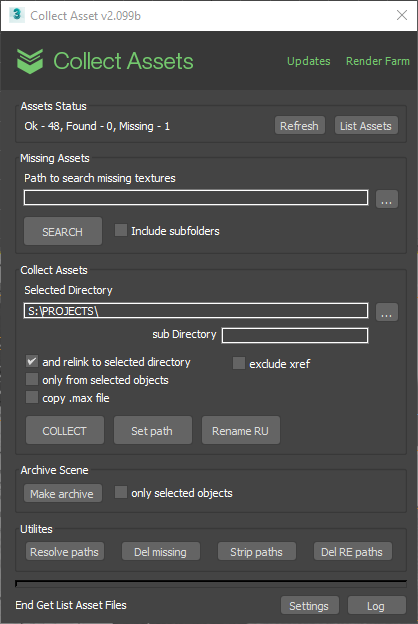418x624 pixels.
Task: Click the COLLECT button
Action: (65, 430)
